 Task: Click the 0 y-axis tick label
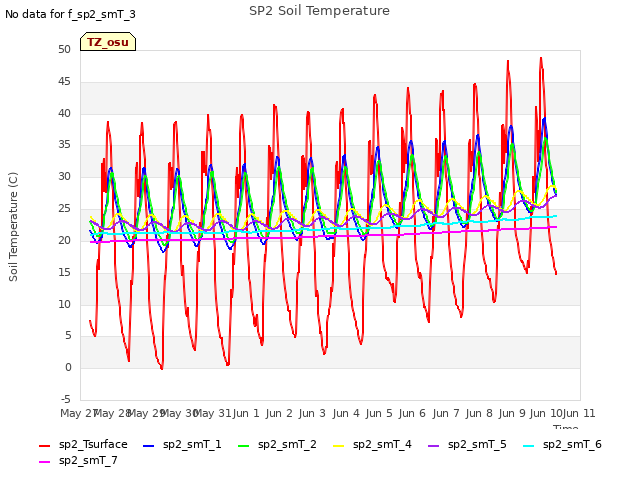click(x=68, y=367)
